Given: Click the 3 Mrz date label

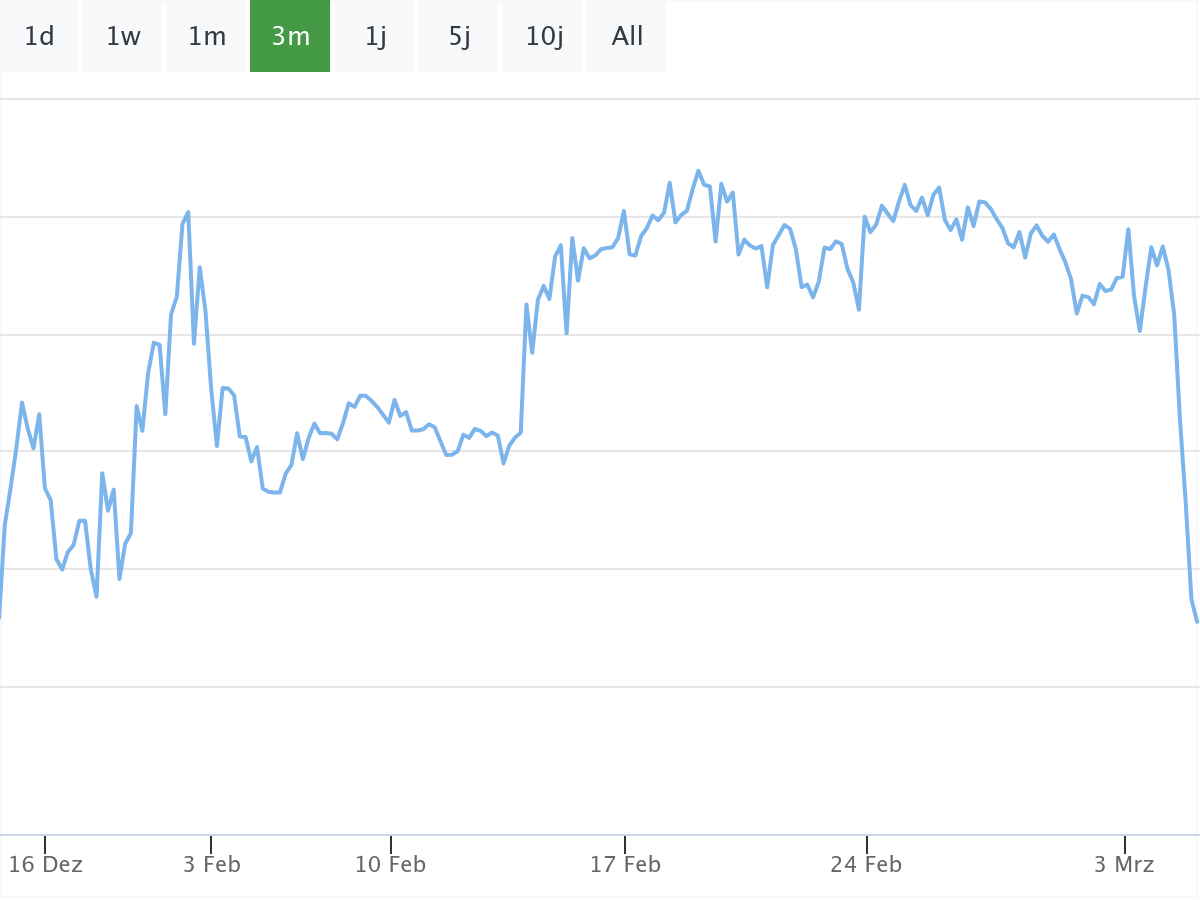Looking at the screenshot, I should pos(1125,865).
